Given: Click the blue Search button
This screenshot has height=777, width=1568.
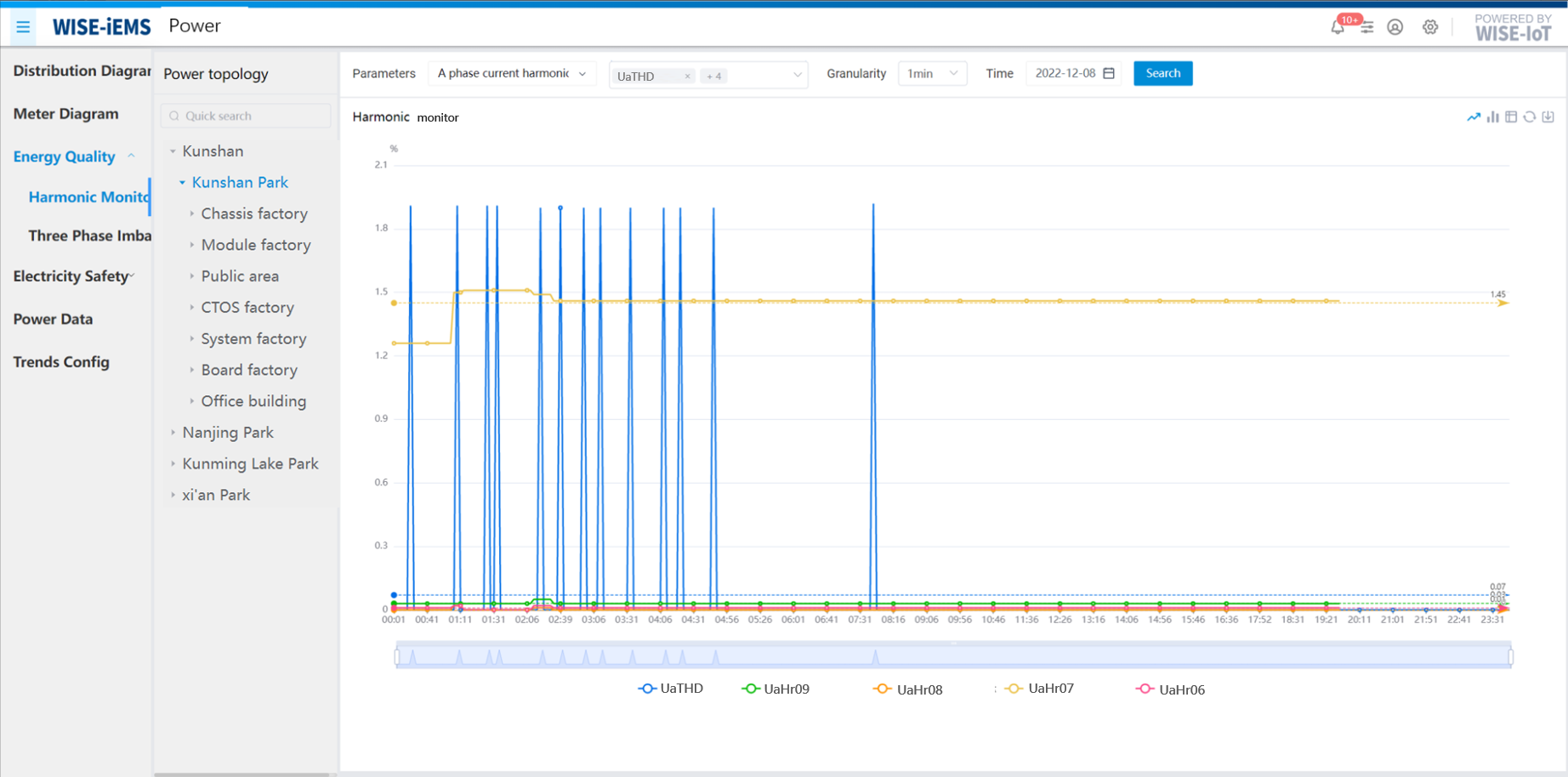Looking at the screenshot, I should (x=1162, y=73).
